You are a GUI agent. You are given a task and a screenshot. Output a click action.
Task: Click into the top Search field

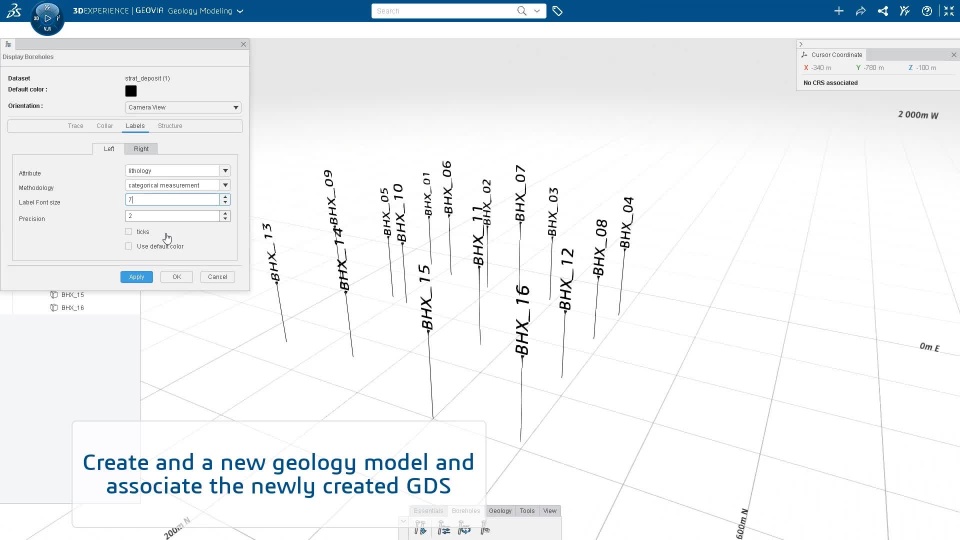(444, 10)
